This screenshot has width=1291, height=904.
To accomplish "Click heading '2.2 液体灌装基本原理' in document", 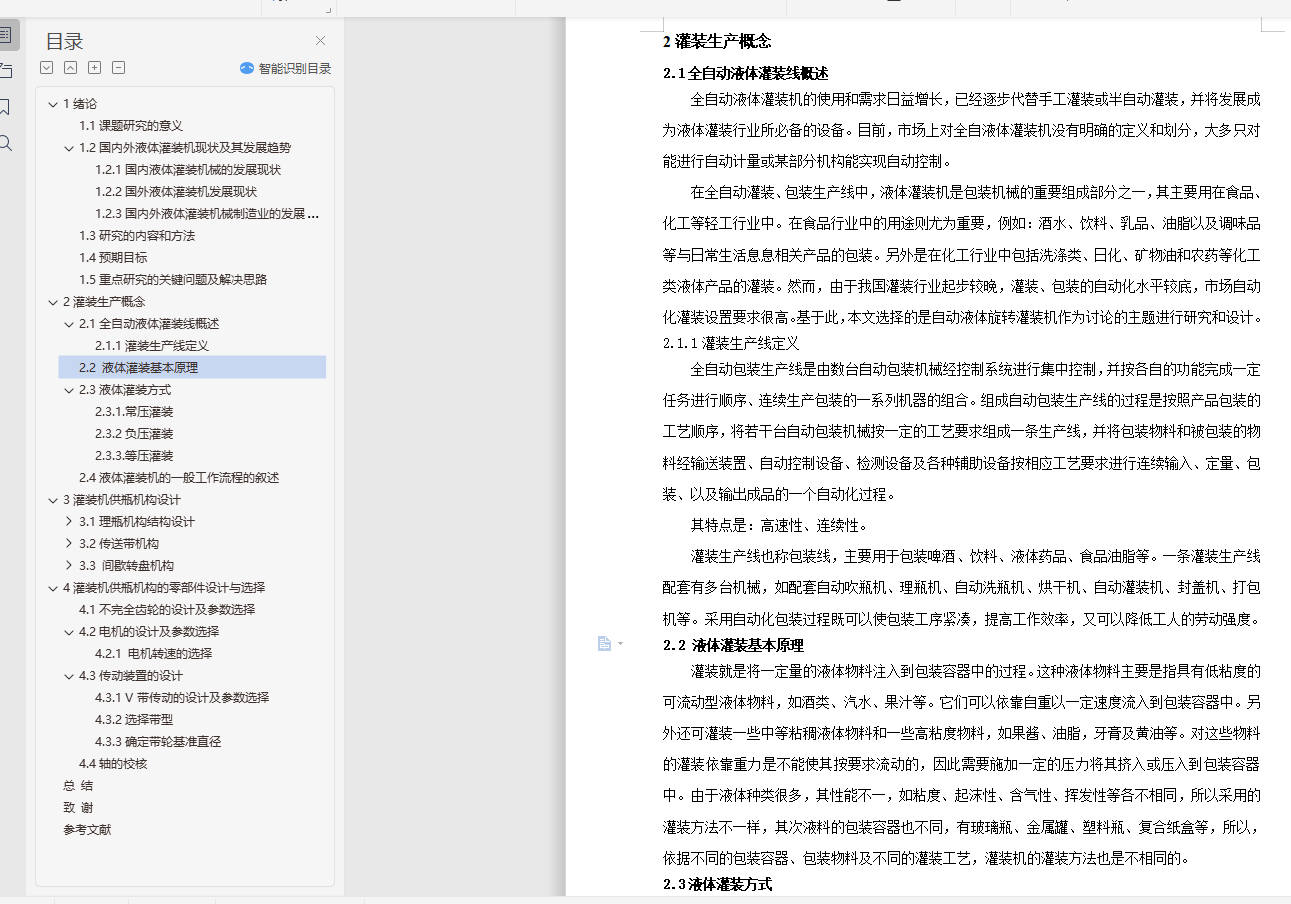I will point(733,645).
